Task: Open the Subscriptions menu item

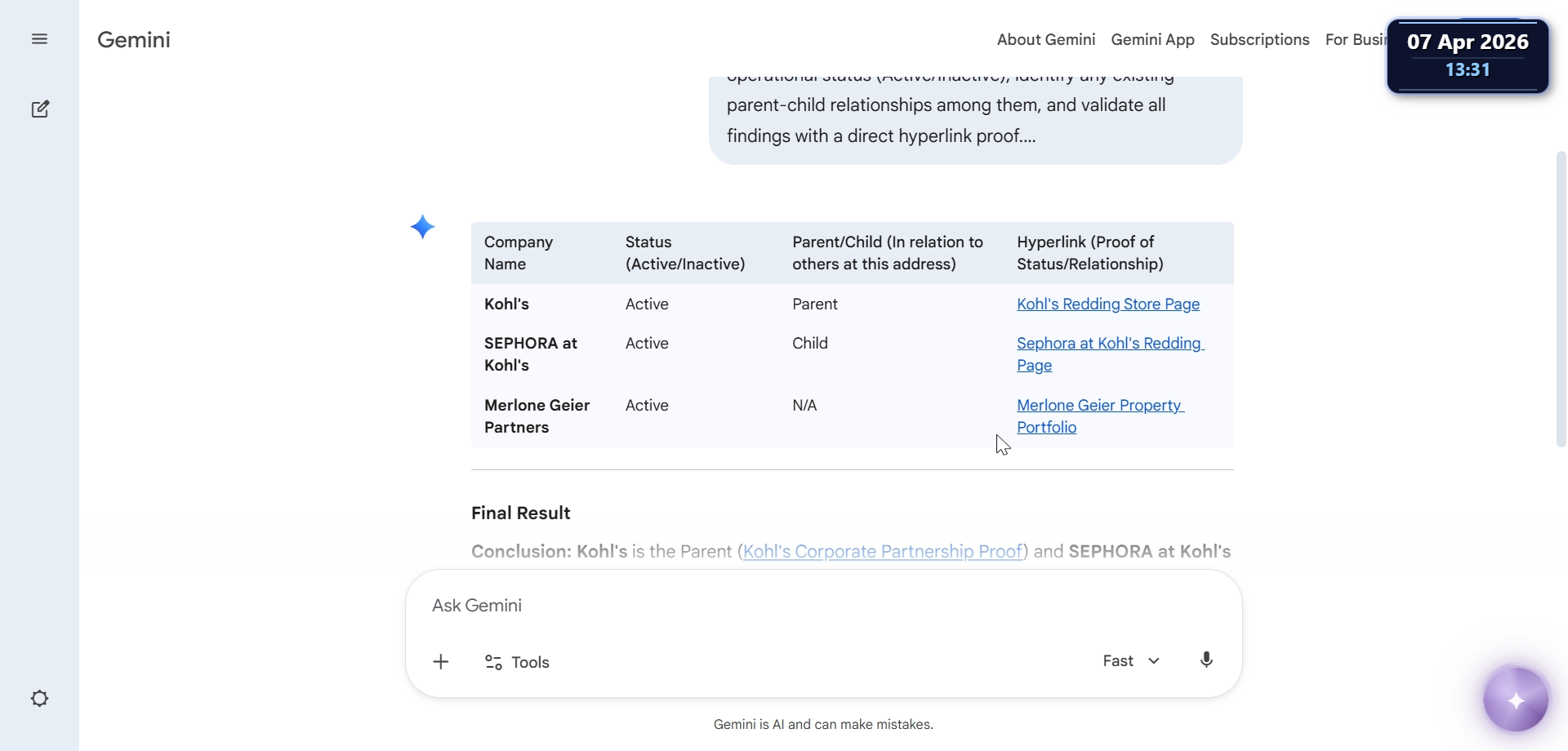Action: pyautogui.click(x=1259, y=40)
